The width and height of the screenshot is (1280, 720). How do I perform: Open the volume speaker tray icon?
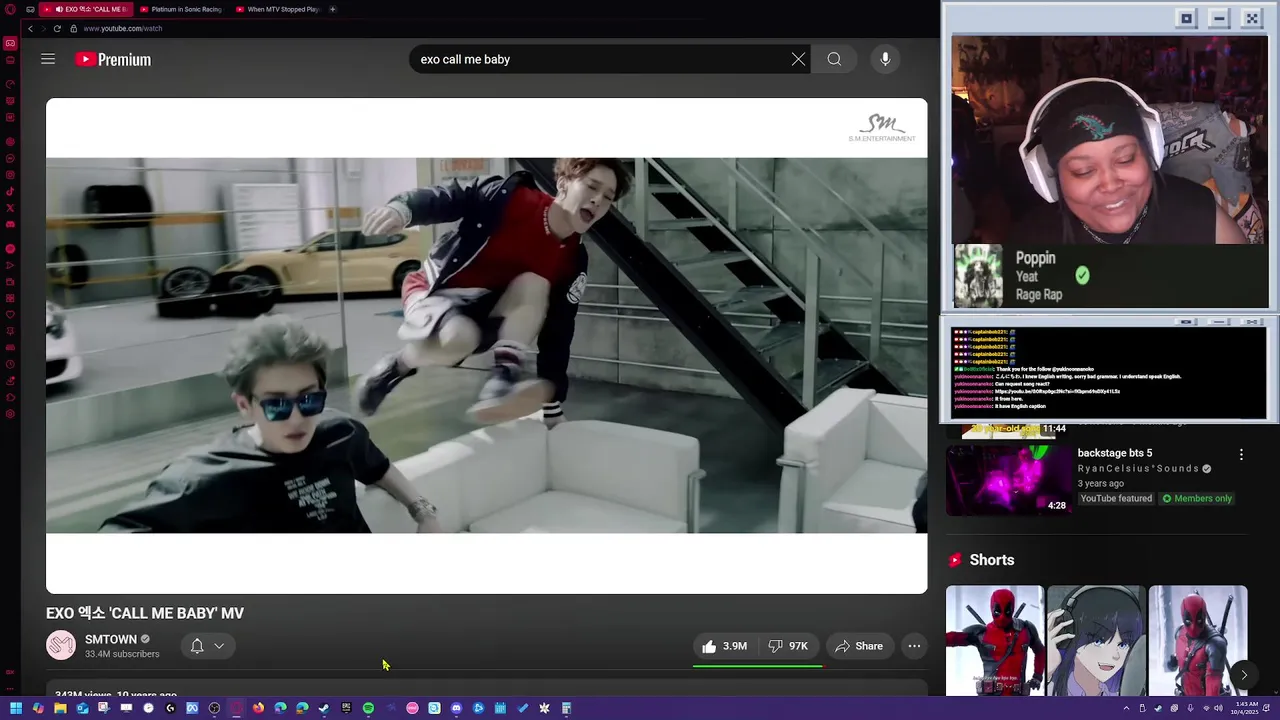coord(1218,708)
